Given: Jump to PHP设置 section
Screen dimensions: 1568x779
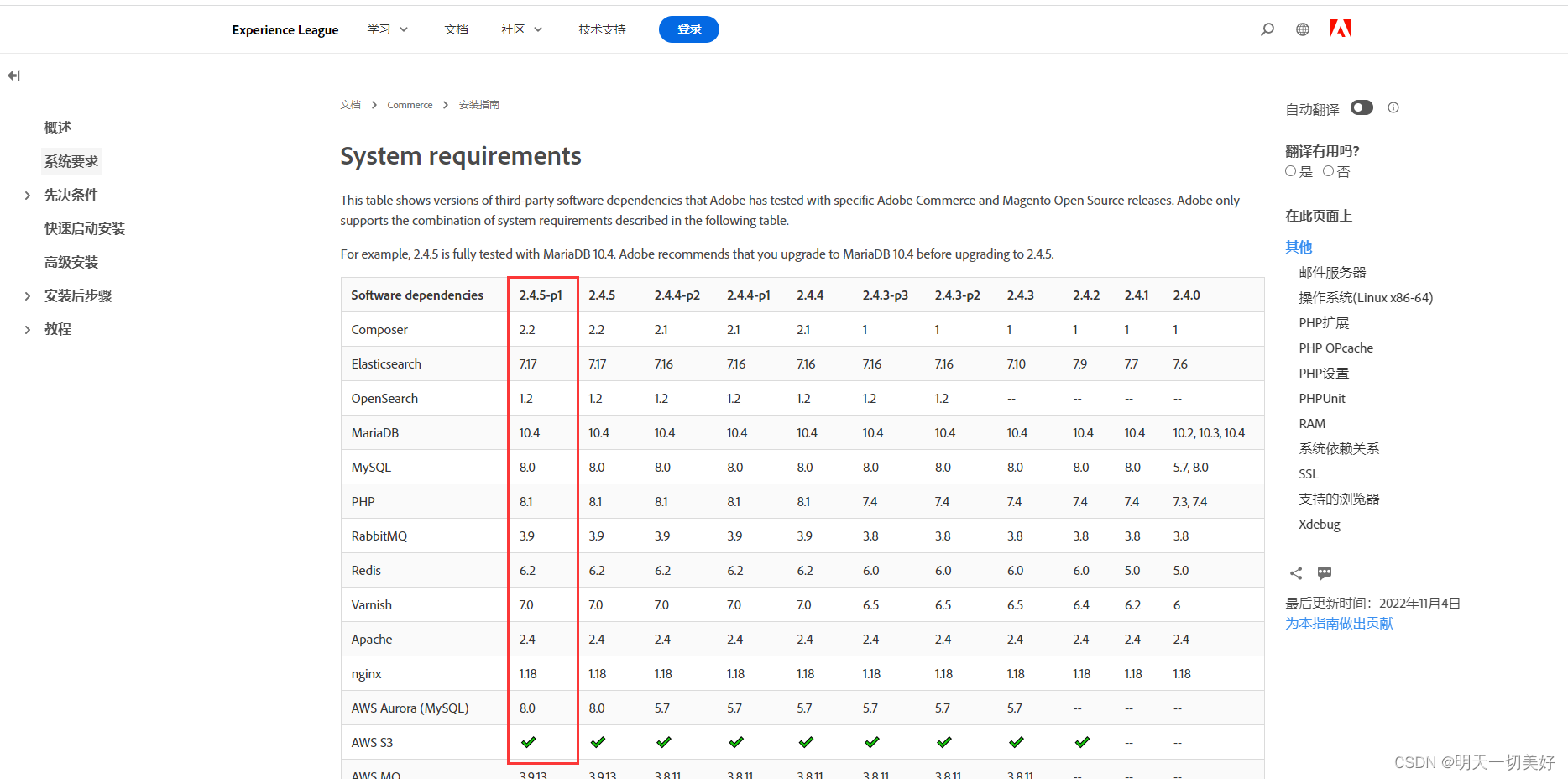Looking at the screenshot, I should point(1324,373).
